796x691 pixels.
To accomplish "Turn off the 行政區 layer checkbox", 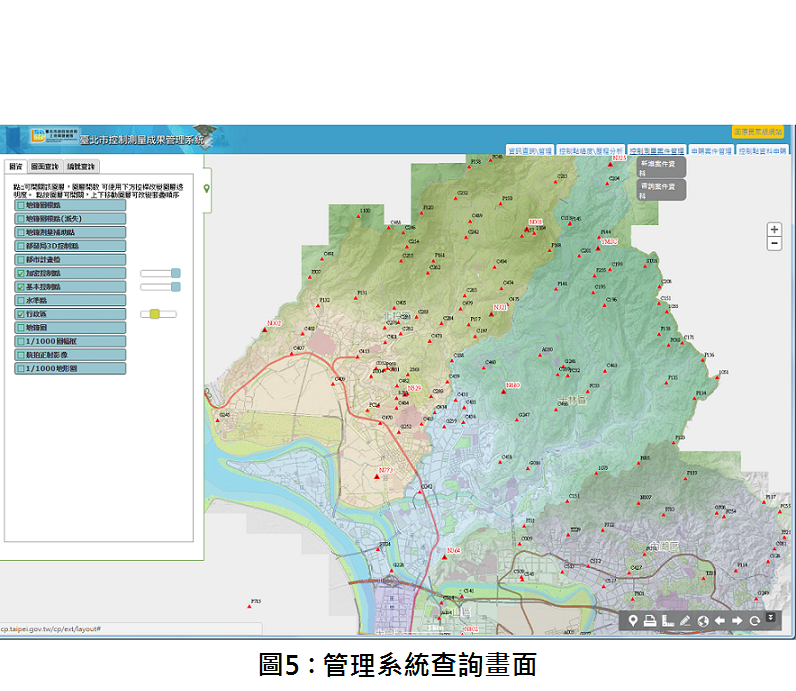I will pyautogui.click(x=20, y=314).
